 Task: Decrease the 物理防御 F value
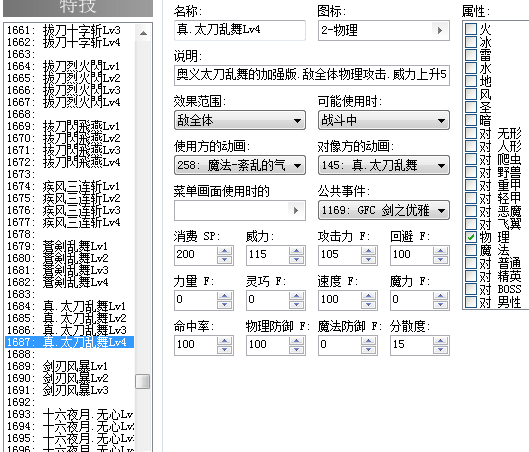point(296,349)
